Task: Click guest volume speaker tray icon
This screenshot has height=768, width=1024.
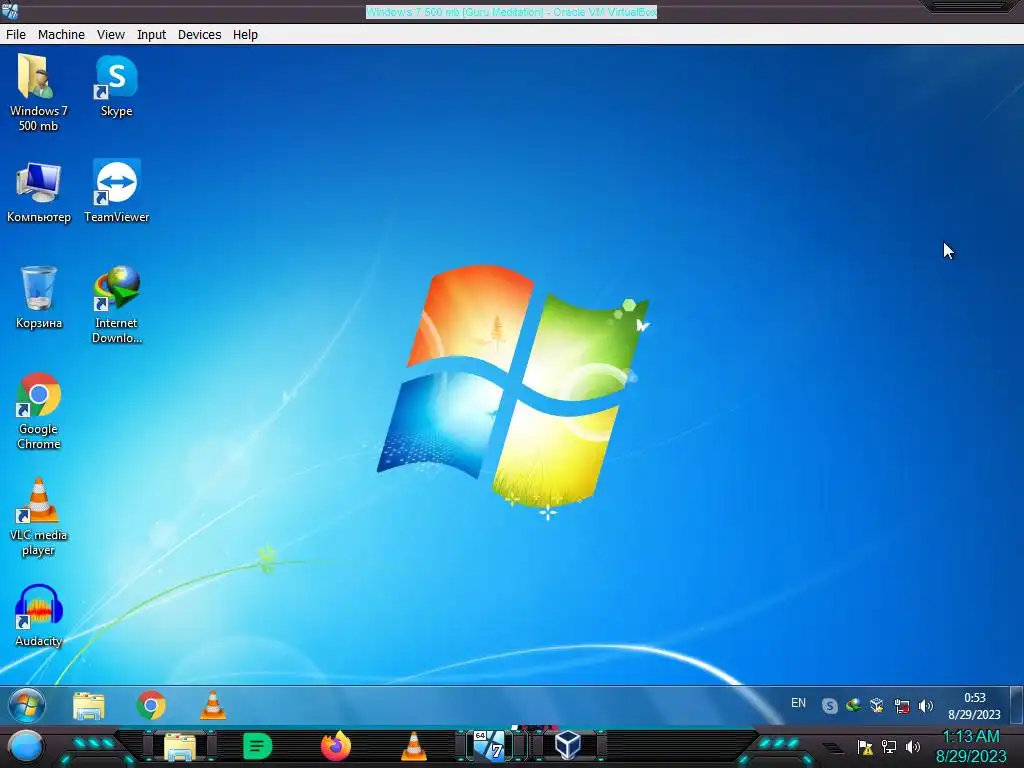Action: [x=925, y=706]
